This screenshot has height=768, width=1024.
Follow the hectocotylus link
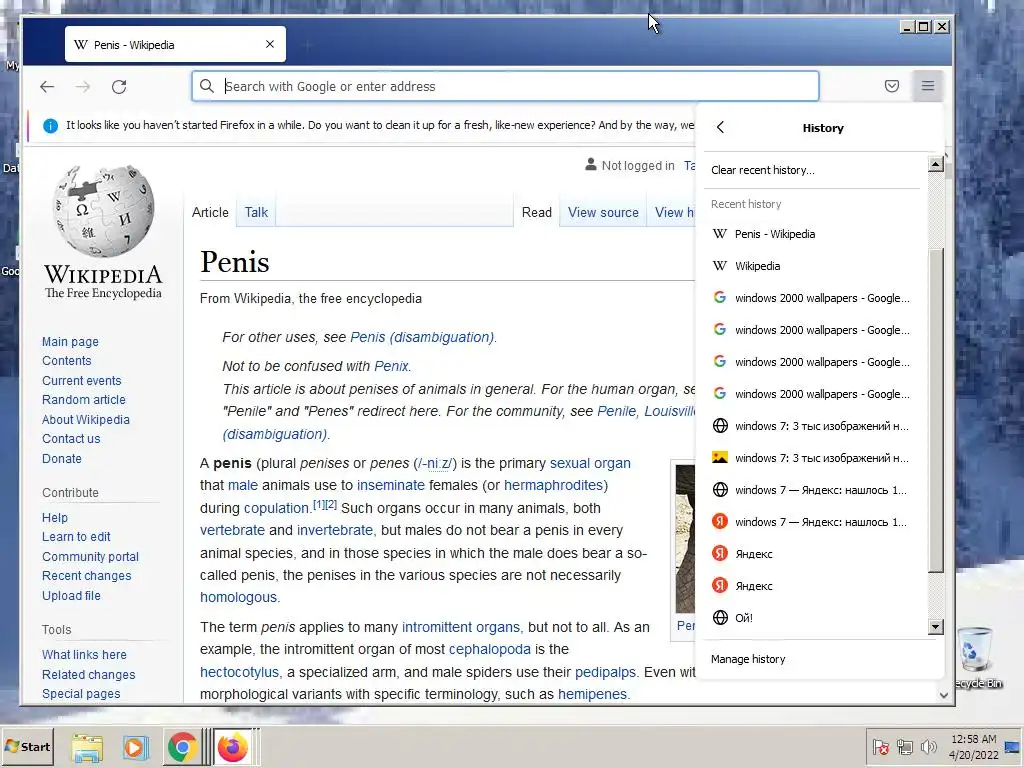239,672
